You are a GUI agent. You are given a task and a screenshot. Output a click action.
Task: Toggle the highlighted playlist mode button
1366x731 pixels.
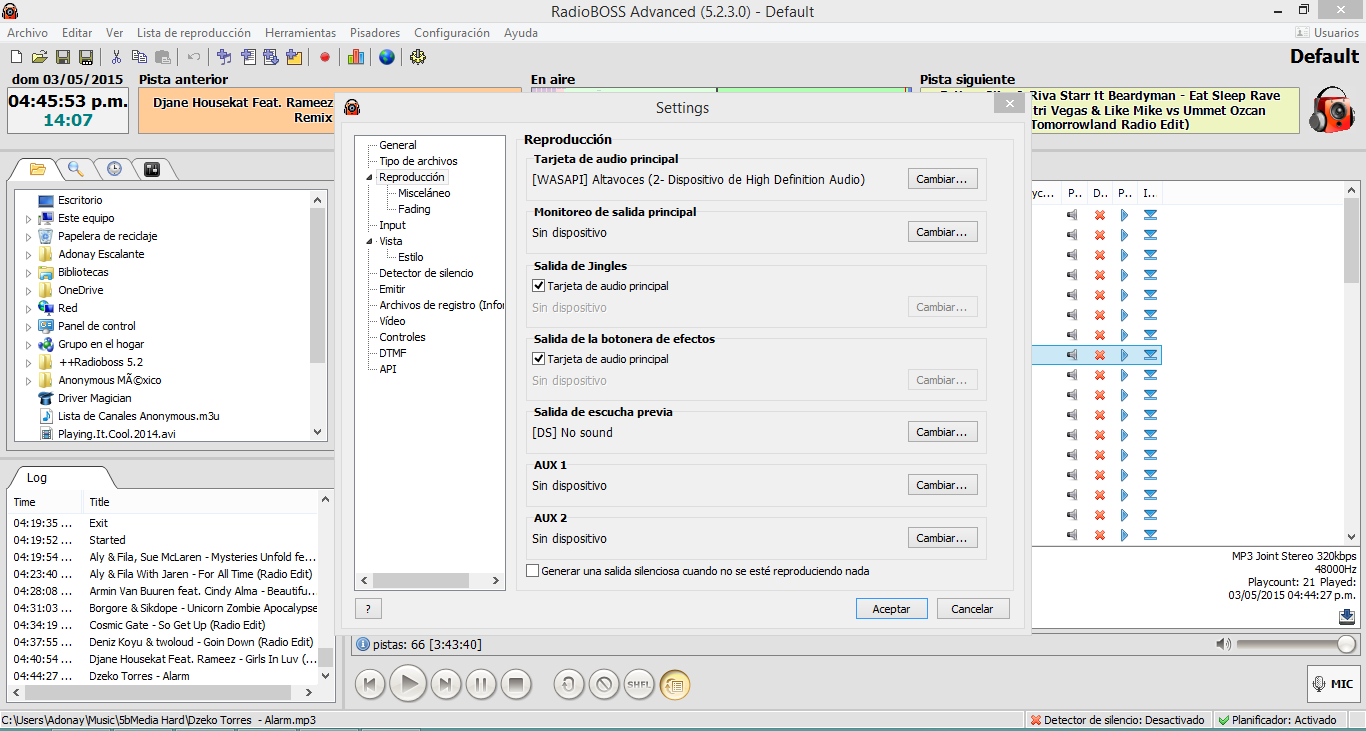pyautogui.click(x=675, y=685)
